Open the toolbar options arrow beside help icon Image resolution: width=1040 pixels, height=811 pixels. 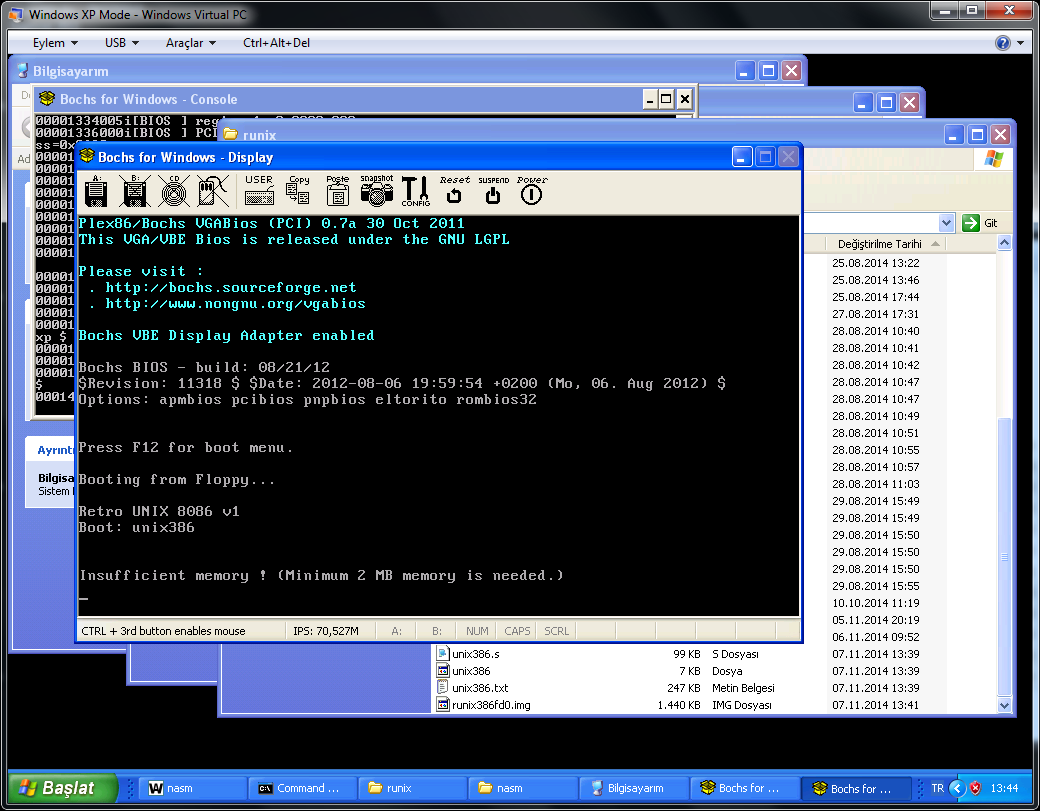[1020, 43]
